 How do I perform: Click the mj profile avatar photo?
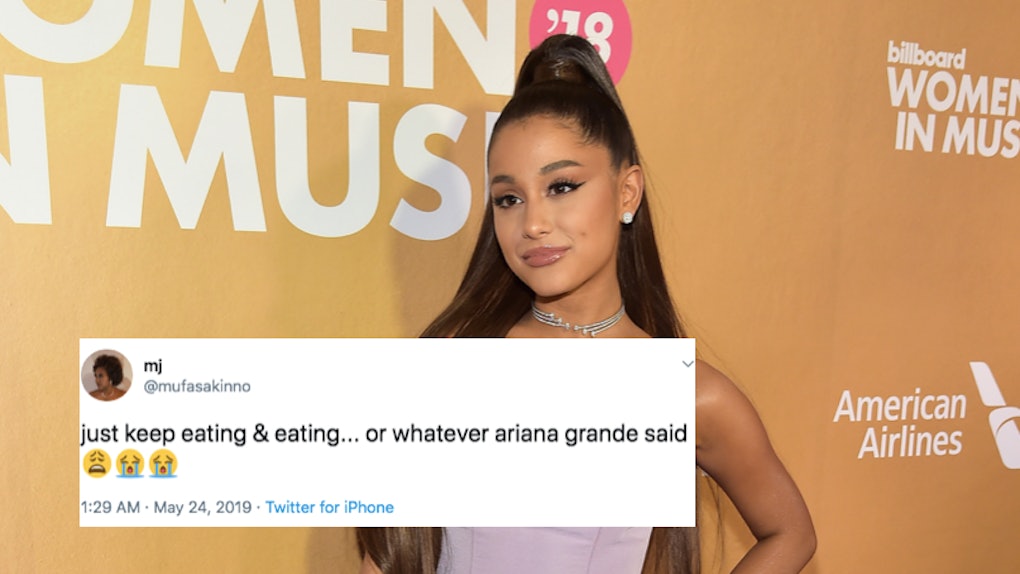(107, 375)
